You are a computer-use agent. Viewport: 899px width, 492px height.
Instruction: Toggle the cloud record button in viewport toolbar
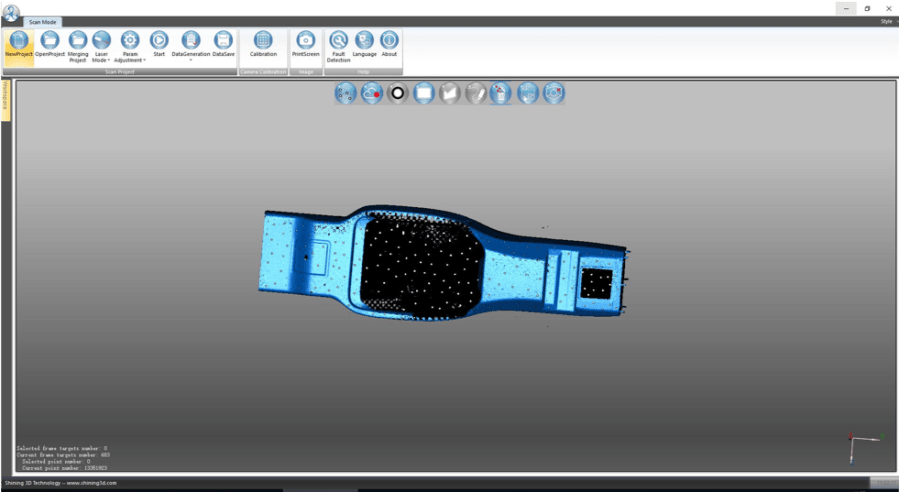(371, 93)
